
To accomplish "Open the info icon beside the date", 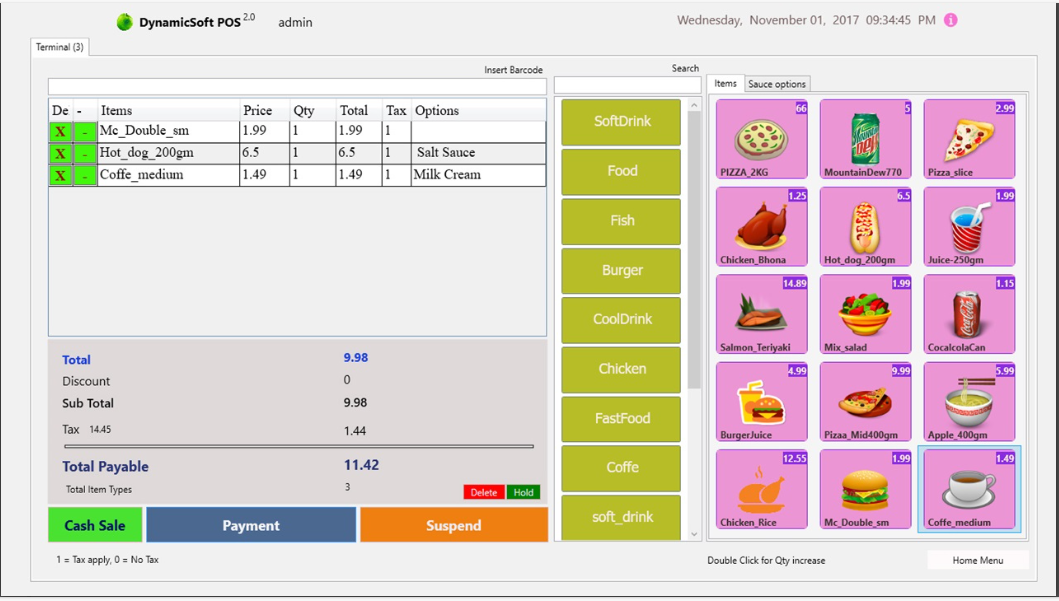I will [949, 19].
